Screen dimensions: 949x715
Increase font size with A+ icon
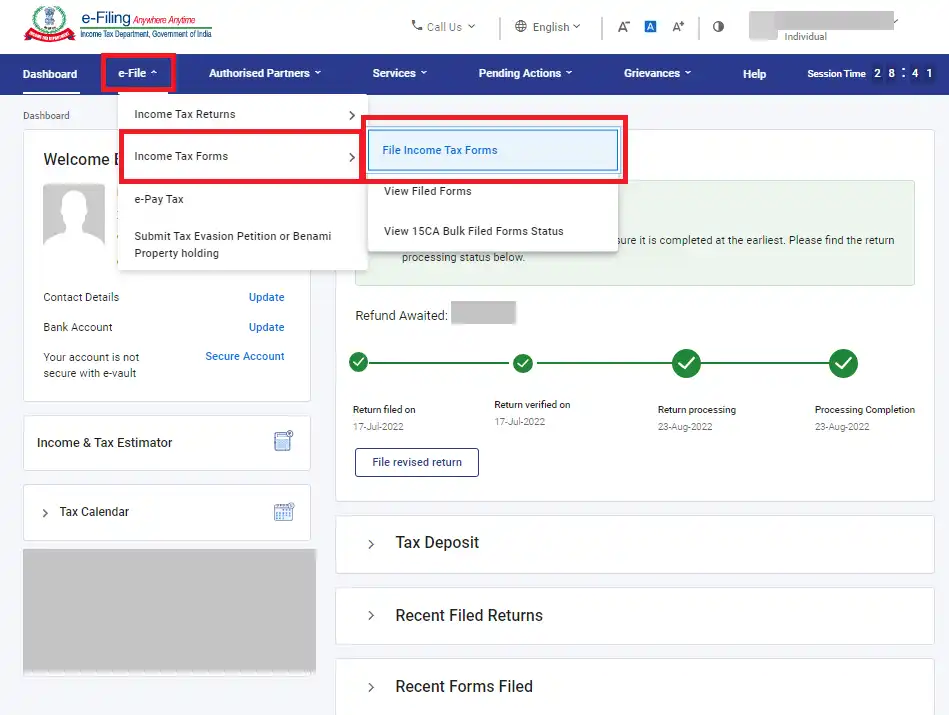(x=678, y=27)
